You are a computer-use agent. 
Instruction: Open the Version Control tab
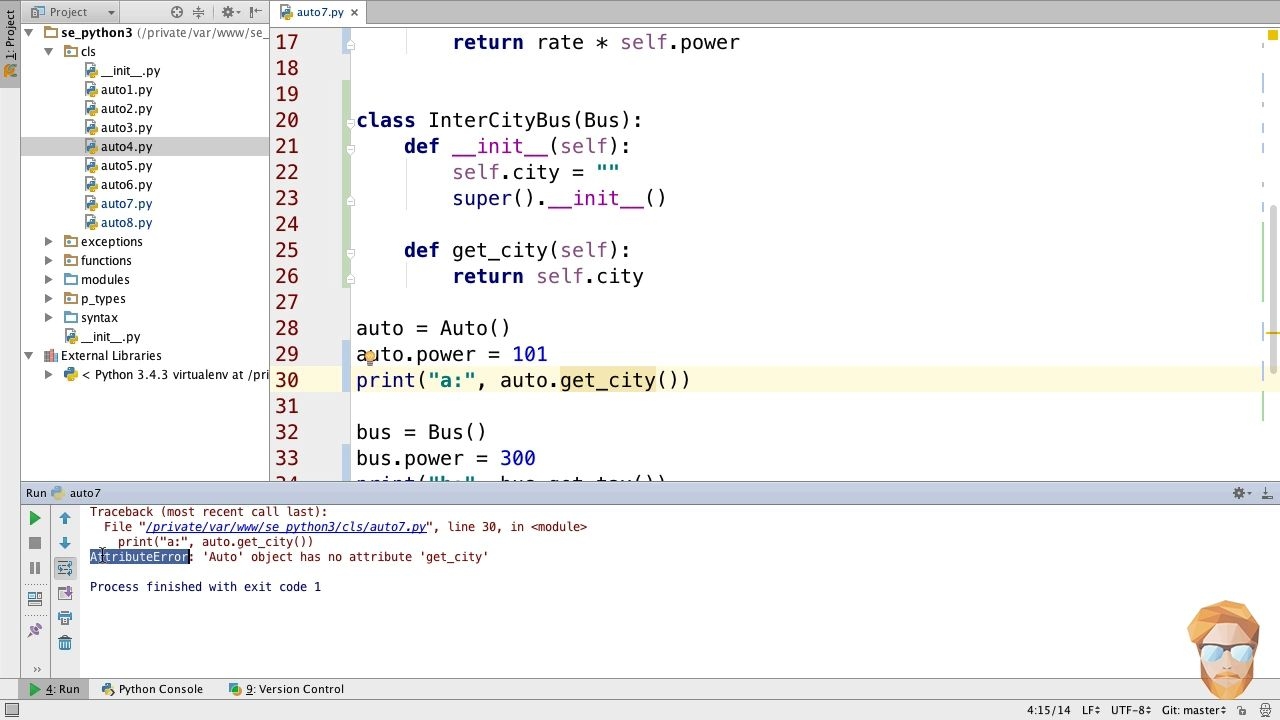pos(286,689)
